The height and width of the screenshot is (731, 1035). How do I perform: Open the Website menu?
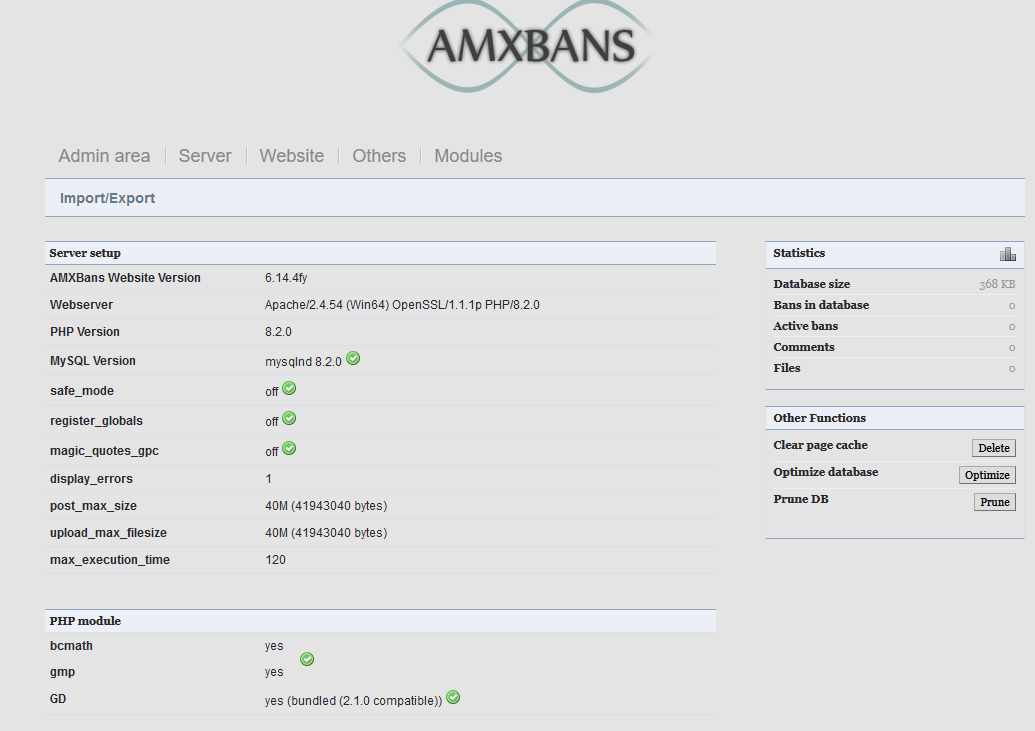click(292, 156)
